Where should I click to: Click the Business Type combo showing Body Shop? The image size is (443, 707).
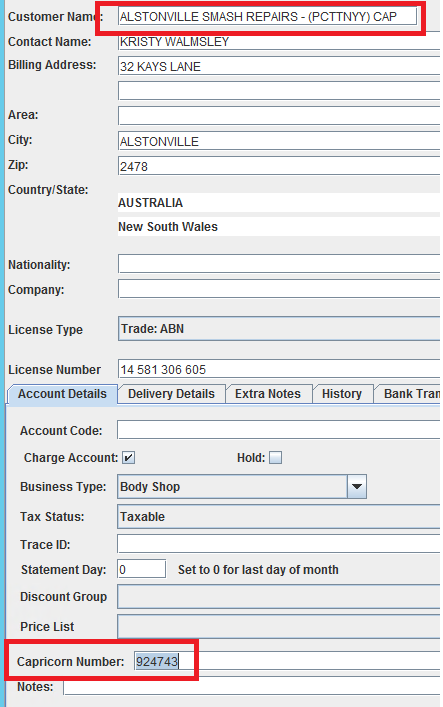[242, 487]
